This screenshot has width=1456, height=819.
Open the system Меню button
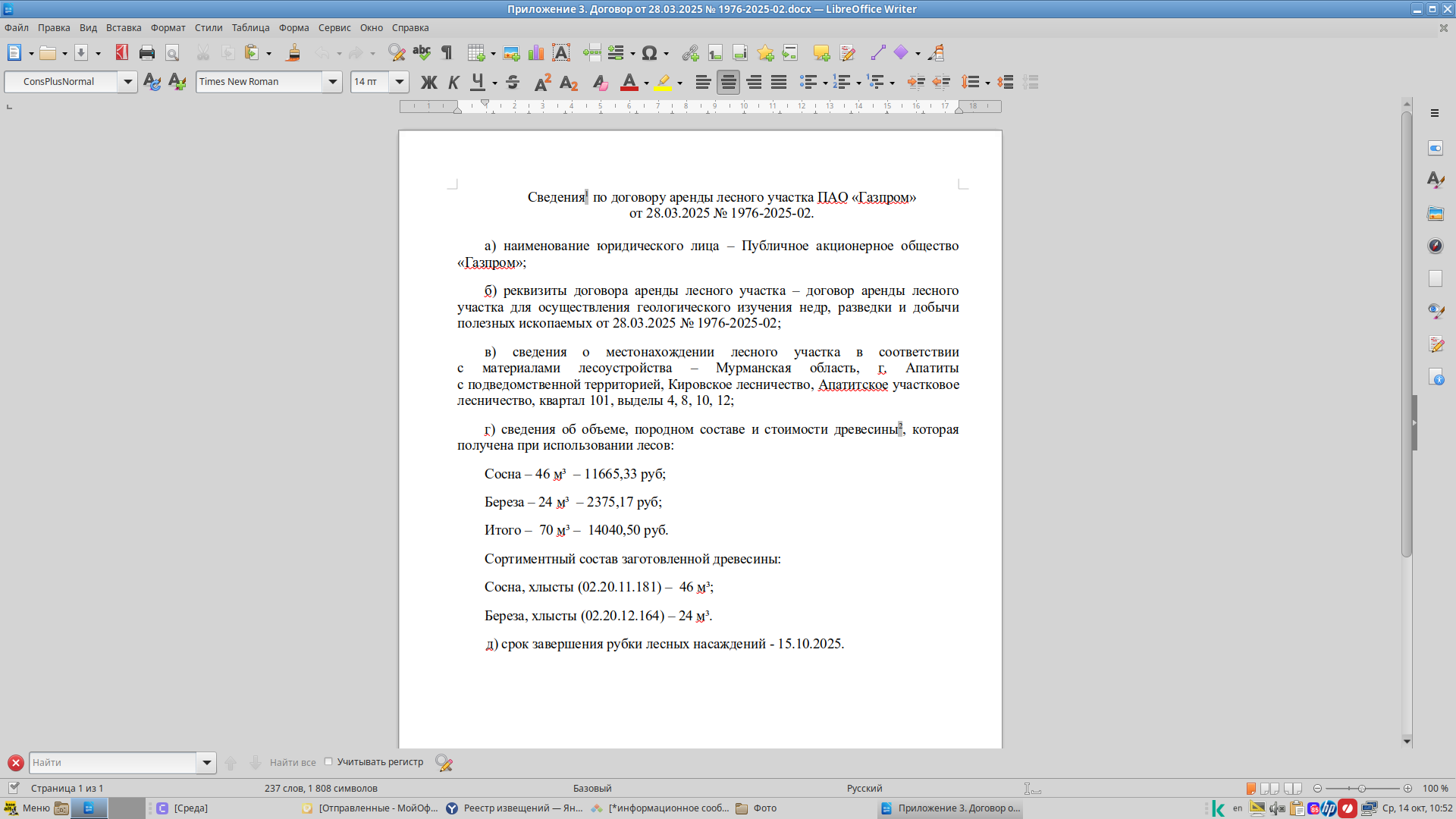(27, 808)
